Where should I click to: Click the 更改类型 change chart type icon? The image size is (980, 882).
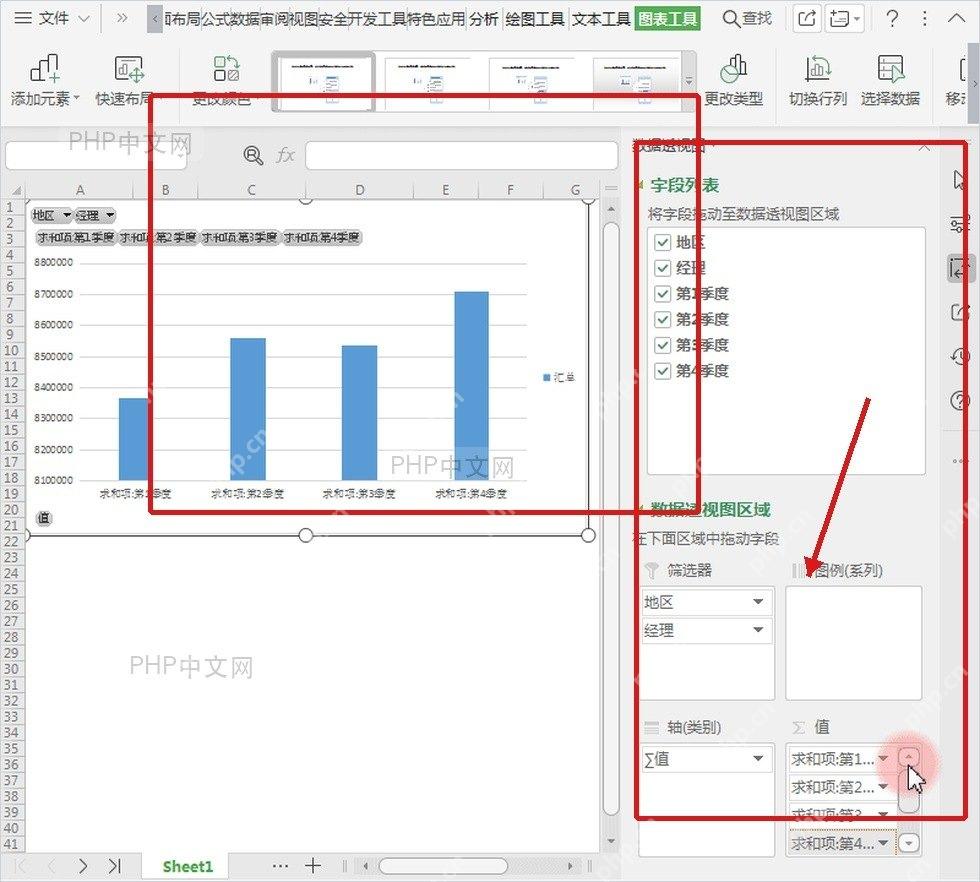coord(734,69)
